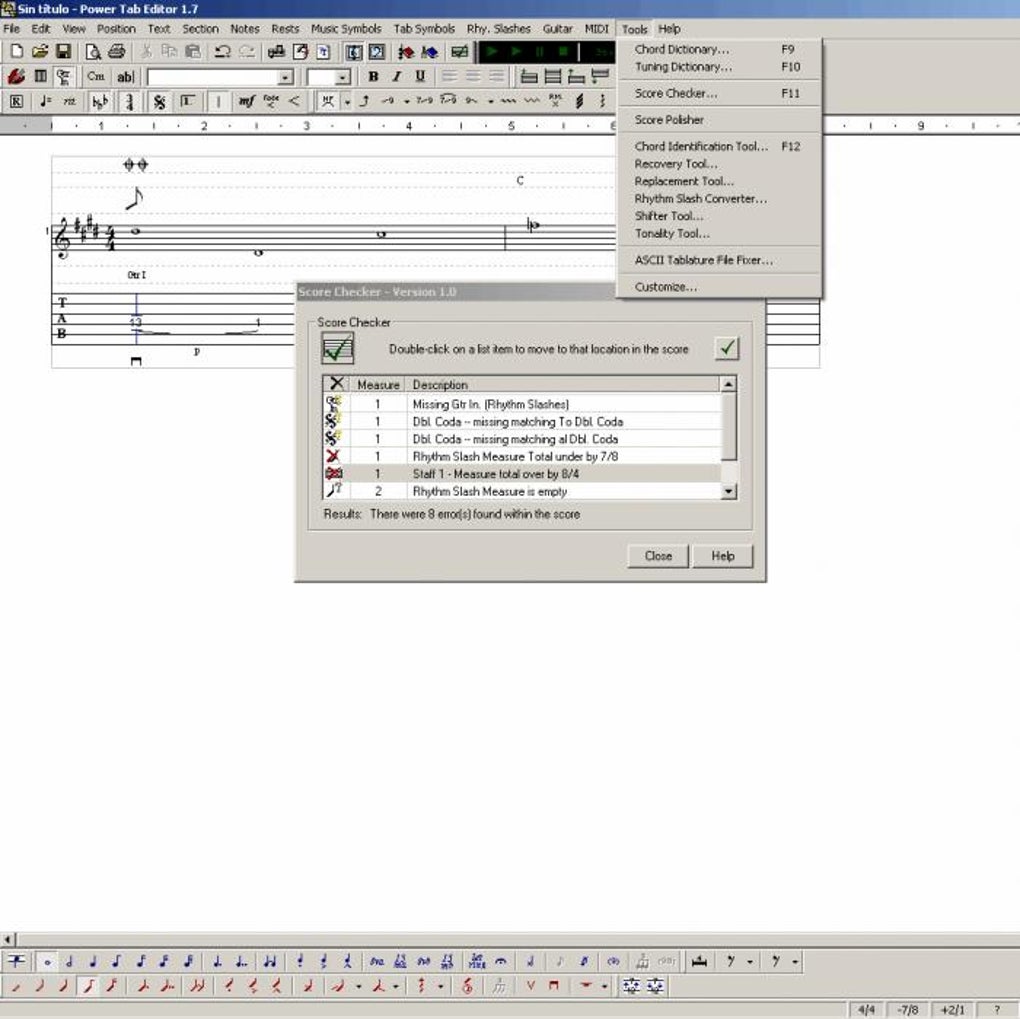Click the Measure column header
This screenshot has height=1019, width=1020.
378,385
